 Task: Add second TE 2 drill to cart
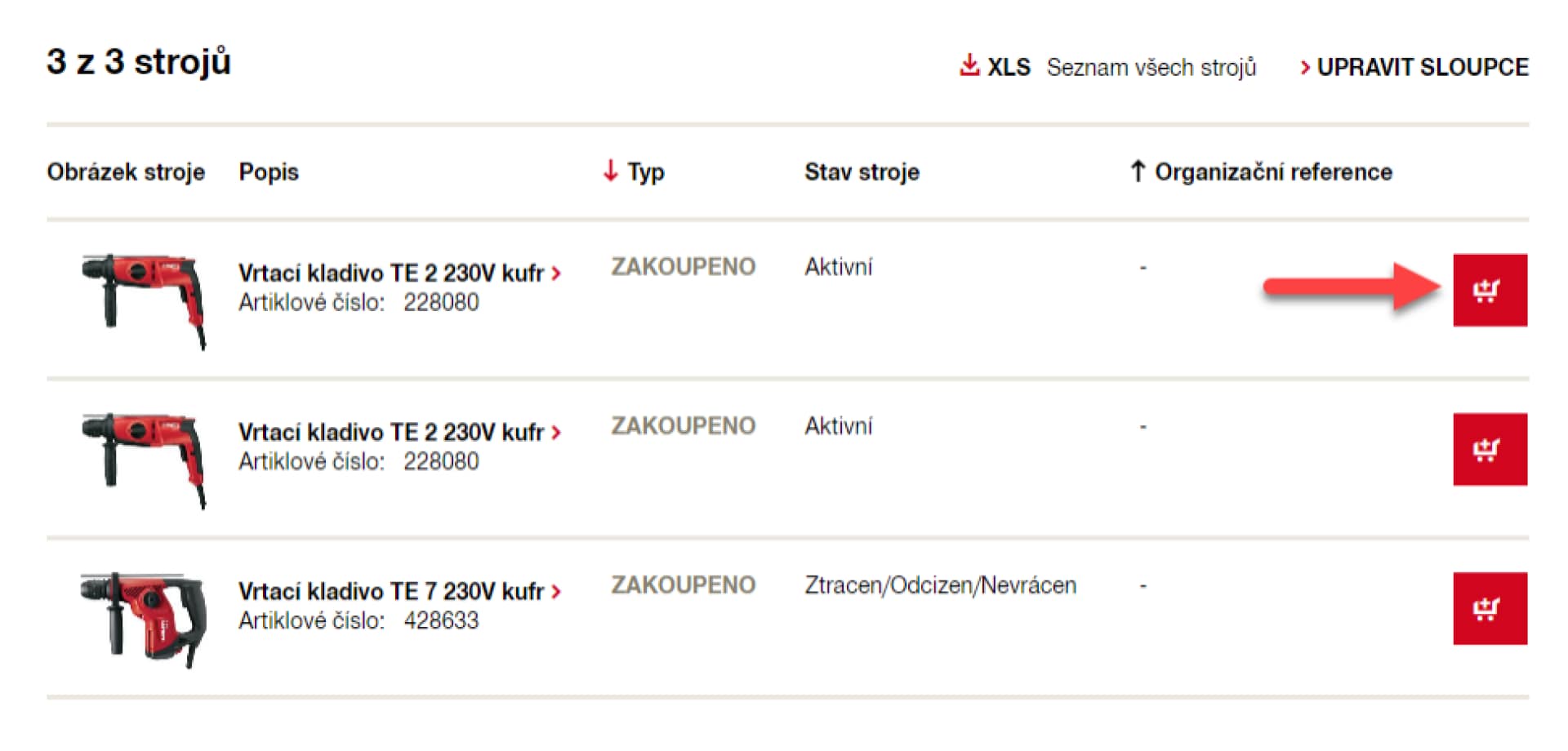point(1490,449)
